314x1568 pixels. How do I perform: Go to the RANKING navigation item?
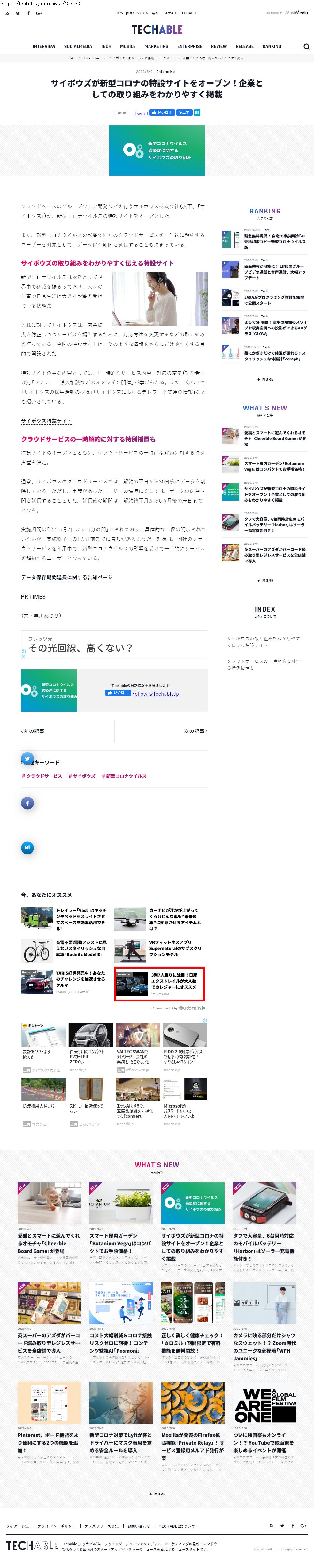(x=272, y=46)
